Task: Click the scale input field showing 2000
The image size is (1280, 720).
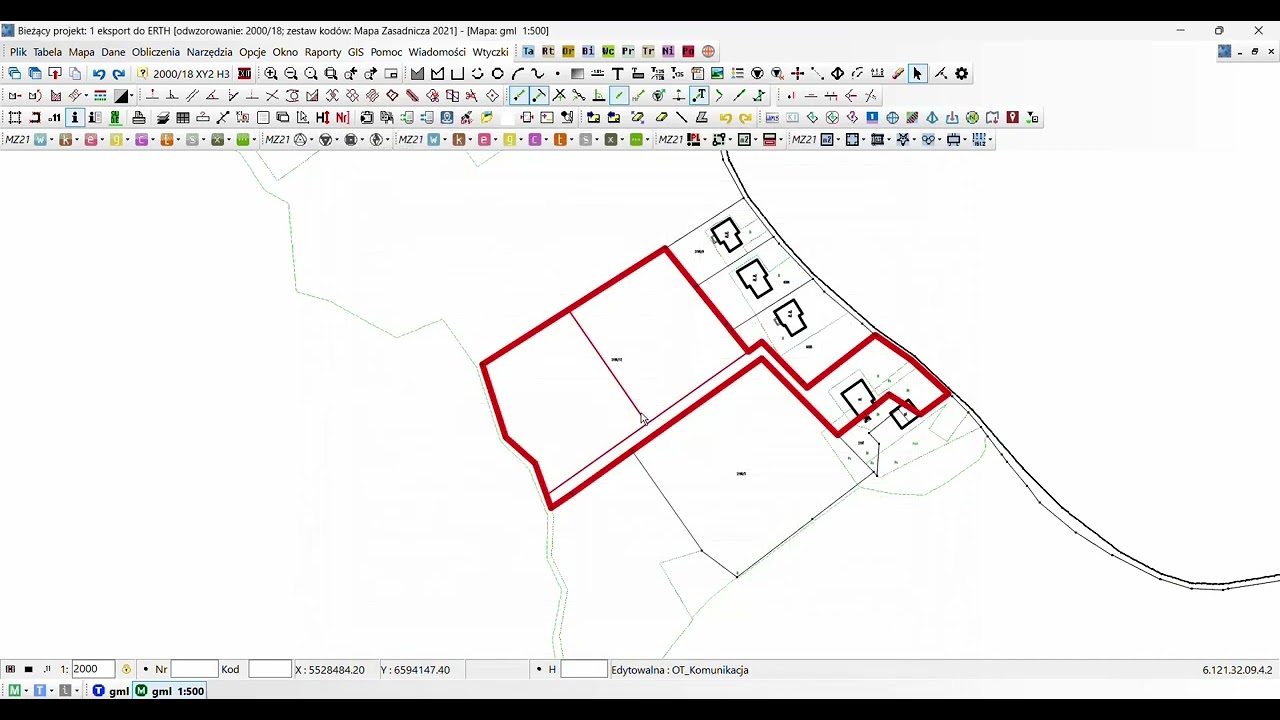Action: (x=93, y=669)
